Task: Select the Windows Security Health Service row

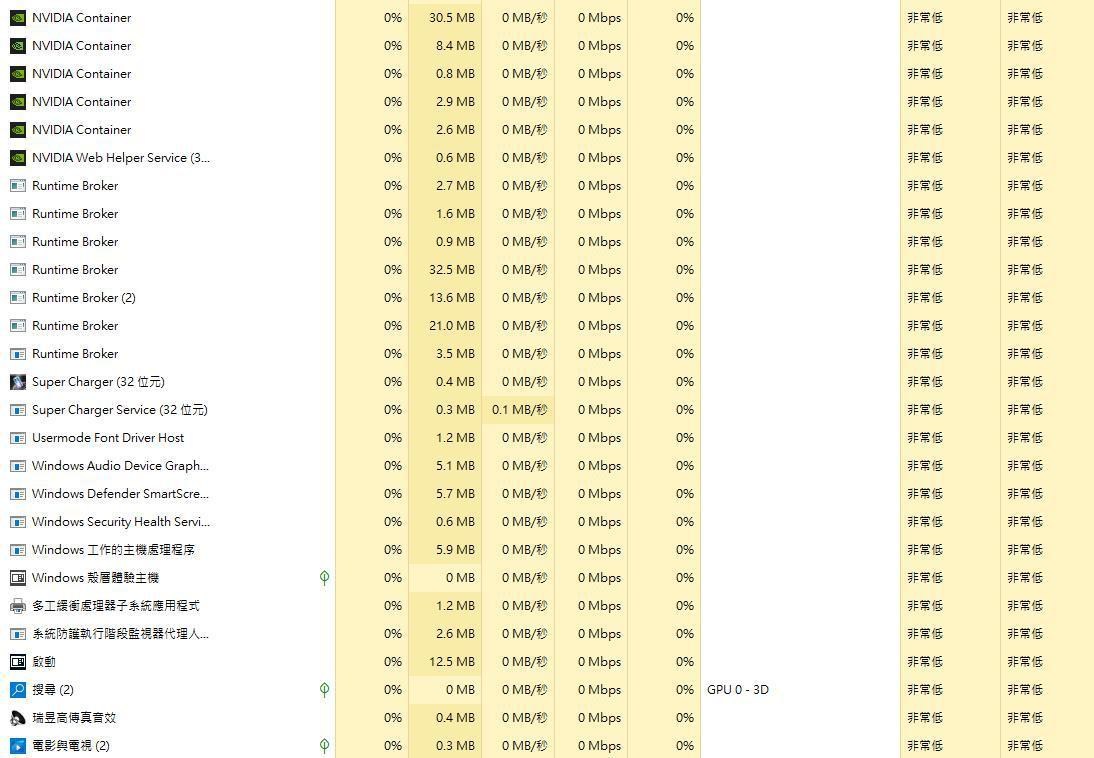Action: coord(120,522)
